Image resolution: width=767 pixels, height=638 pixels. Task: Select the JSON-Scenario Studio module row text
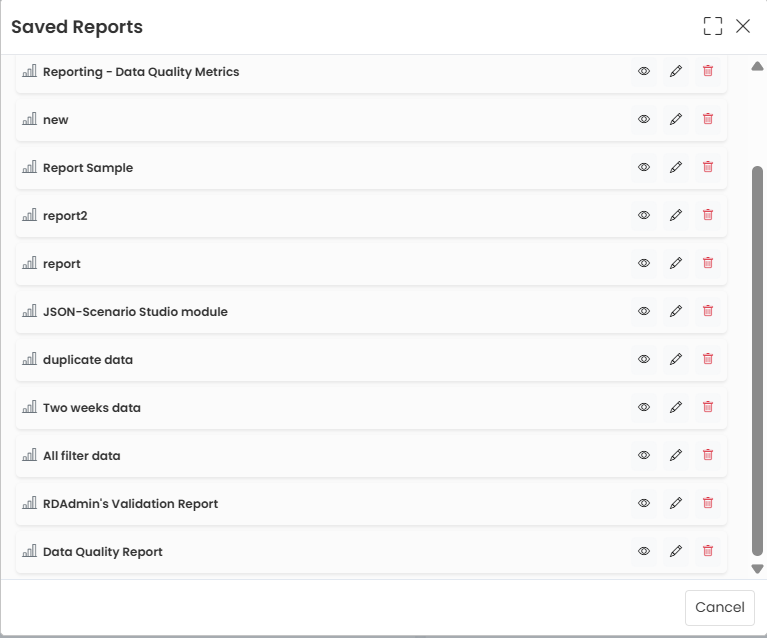click(135, 312)
